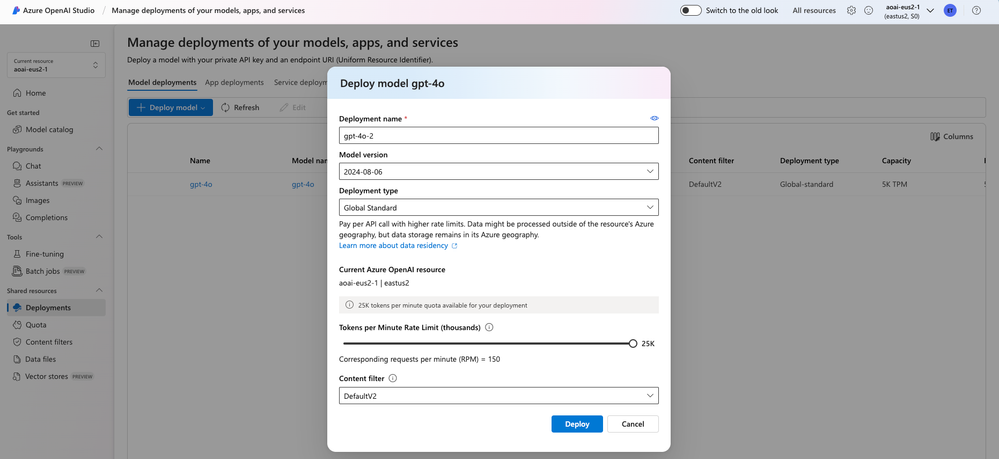The image size is (999, 459).
Task: Click the Global-standard cell in table
Action: pos(806,184)
